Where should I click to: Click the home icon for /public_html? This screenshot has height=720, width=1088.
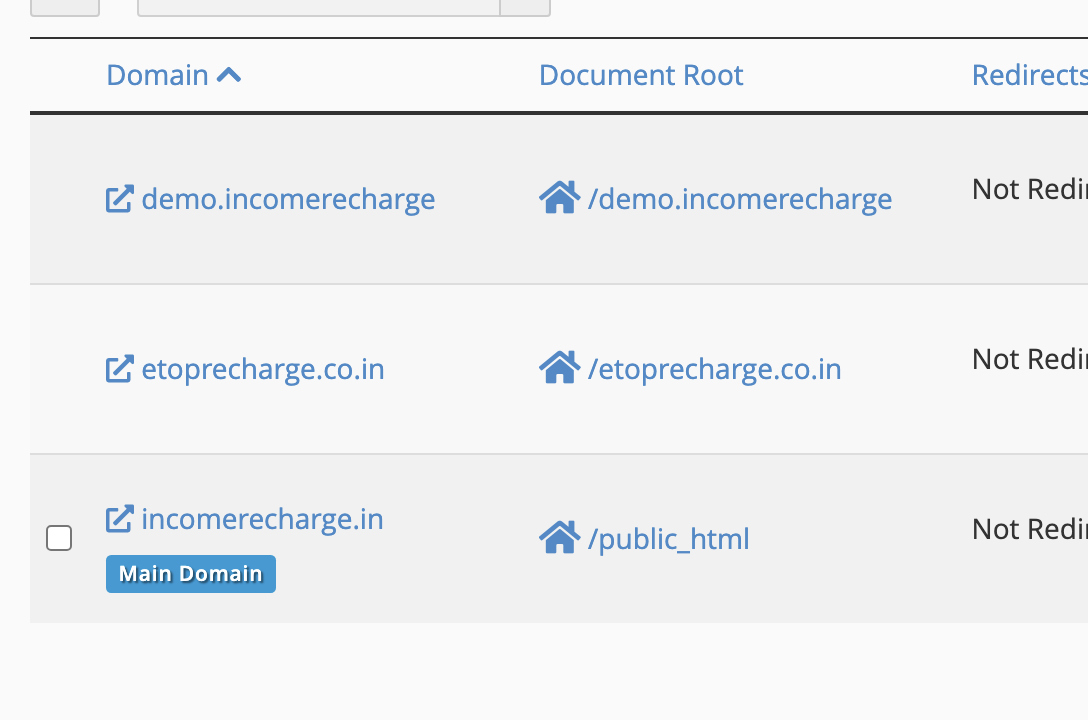pos(559,538)
